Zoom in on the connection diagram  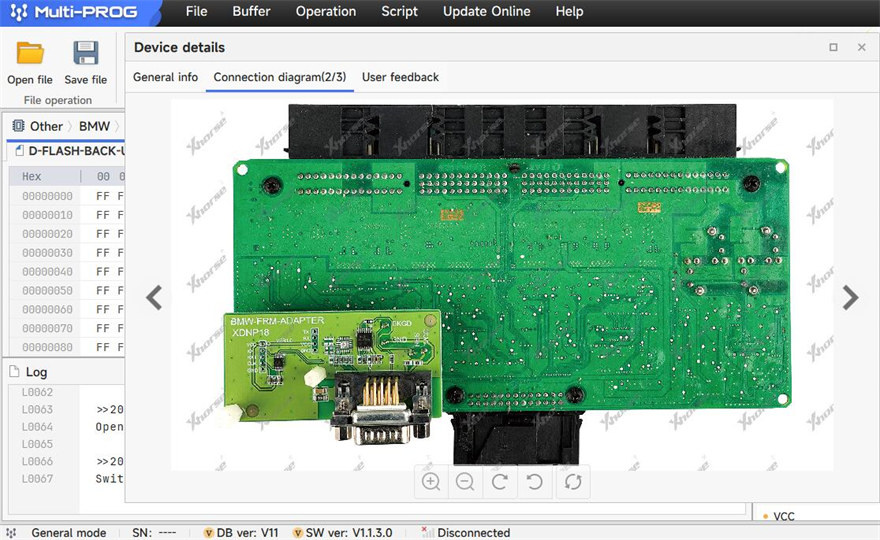(x=431, y=482)
